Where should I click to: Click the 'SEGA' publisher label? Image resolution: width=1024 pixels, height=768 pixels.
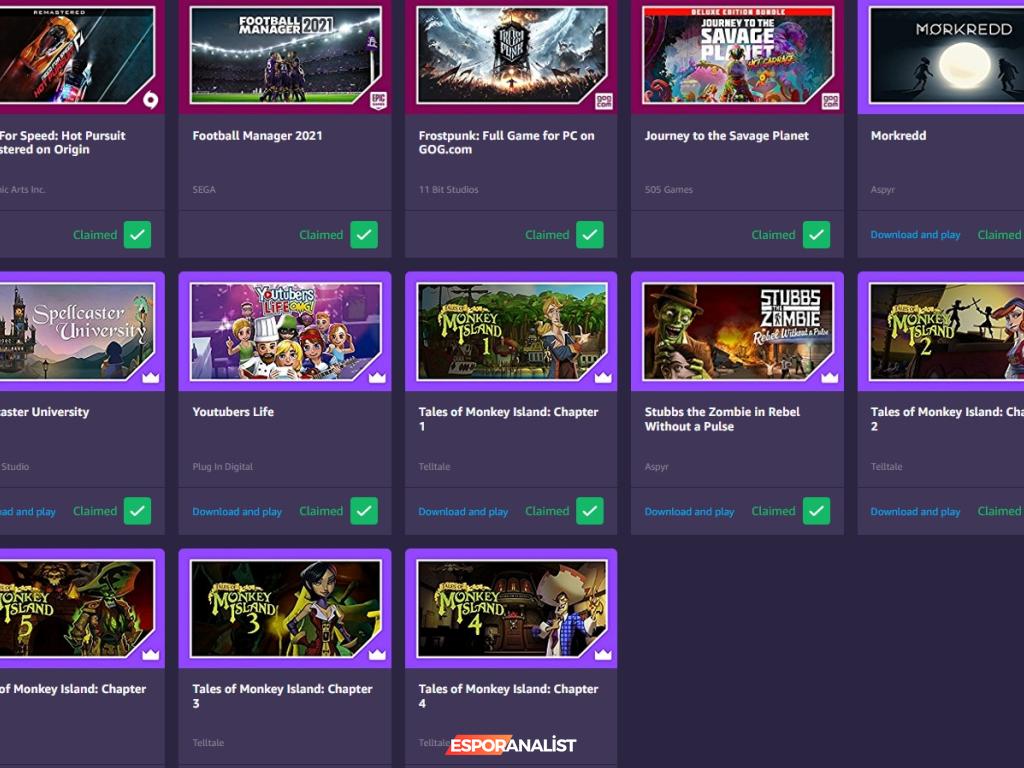(204, 189)
